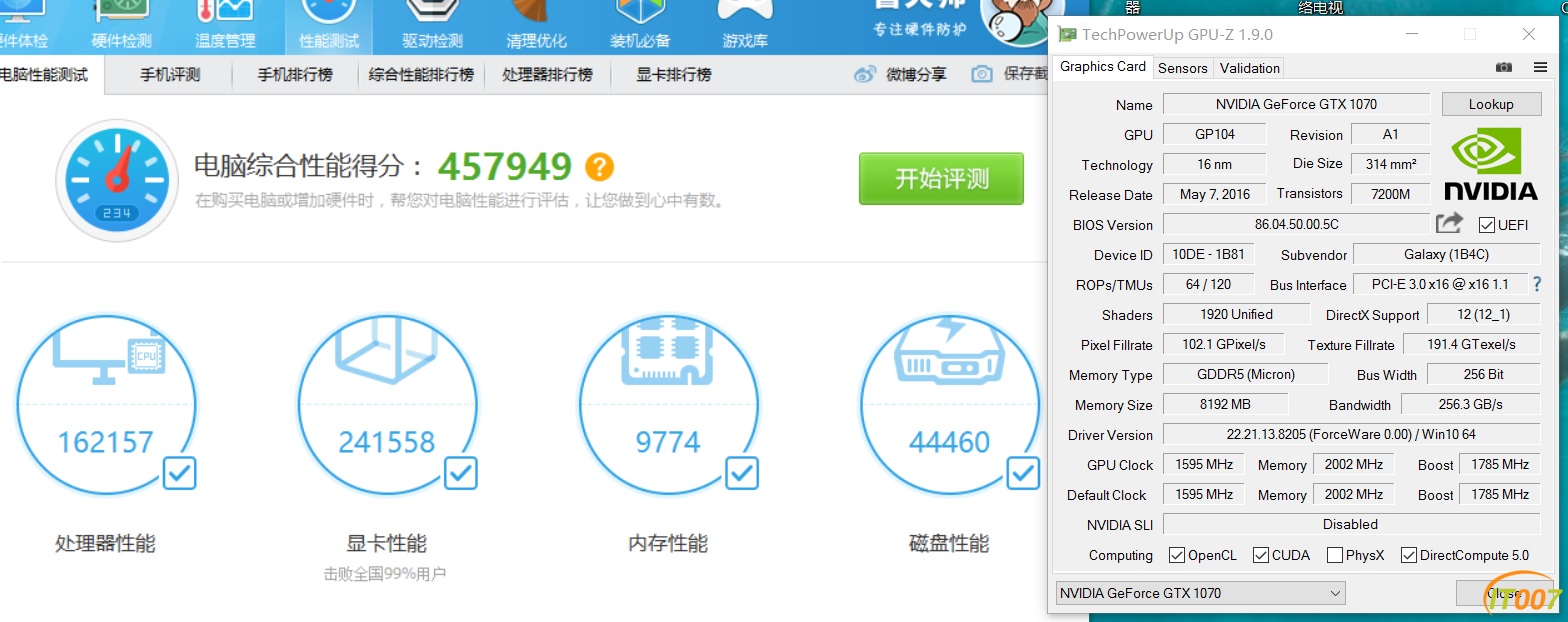Click the Name field NVIDIA GeForce GTX 1070

pyautogui.click(x=1296, y=104)
